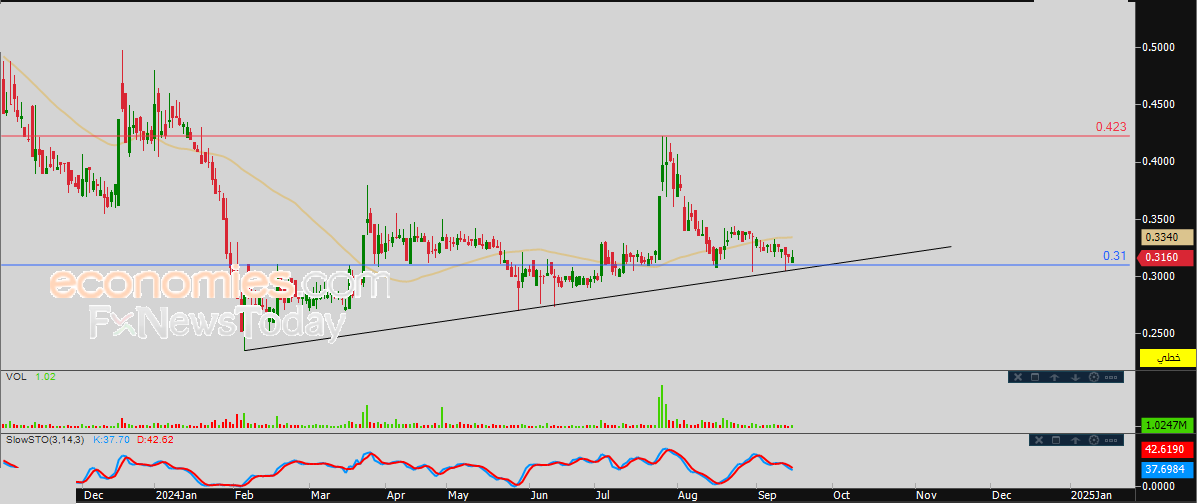The image size is (1197, 504).
Task: Click the tallest green volume bar
Action: [662, 405]
